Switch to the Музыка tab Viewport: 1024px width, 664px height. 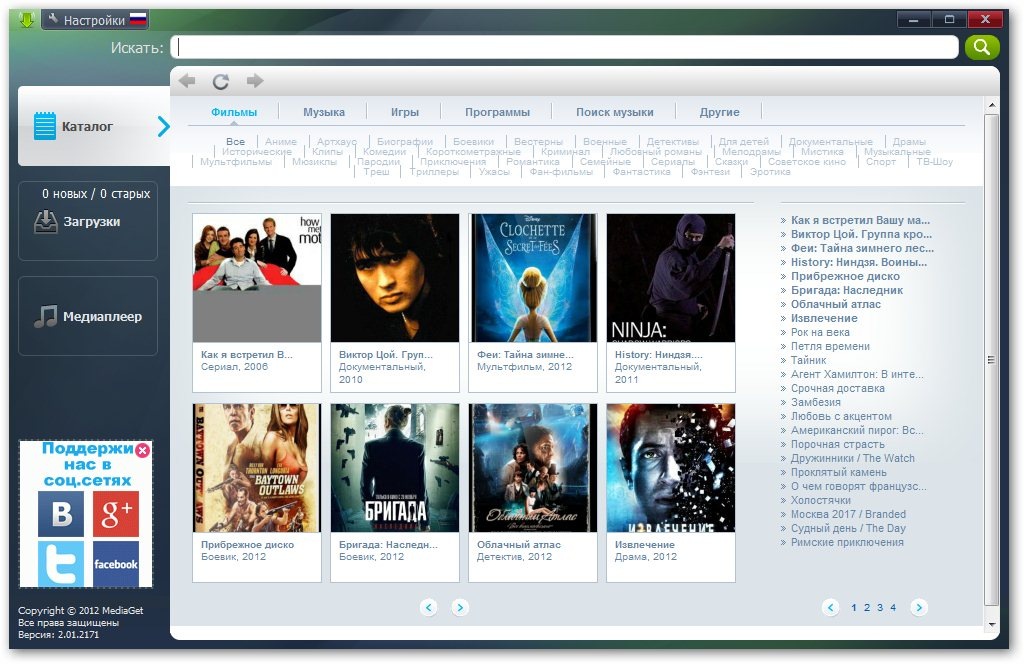324,112
